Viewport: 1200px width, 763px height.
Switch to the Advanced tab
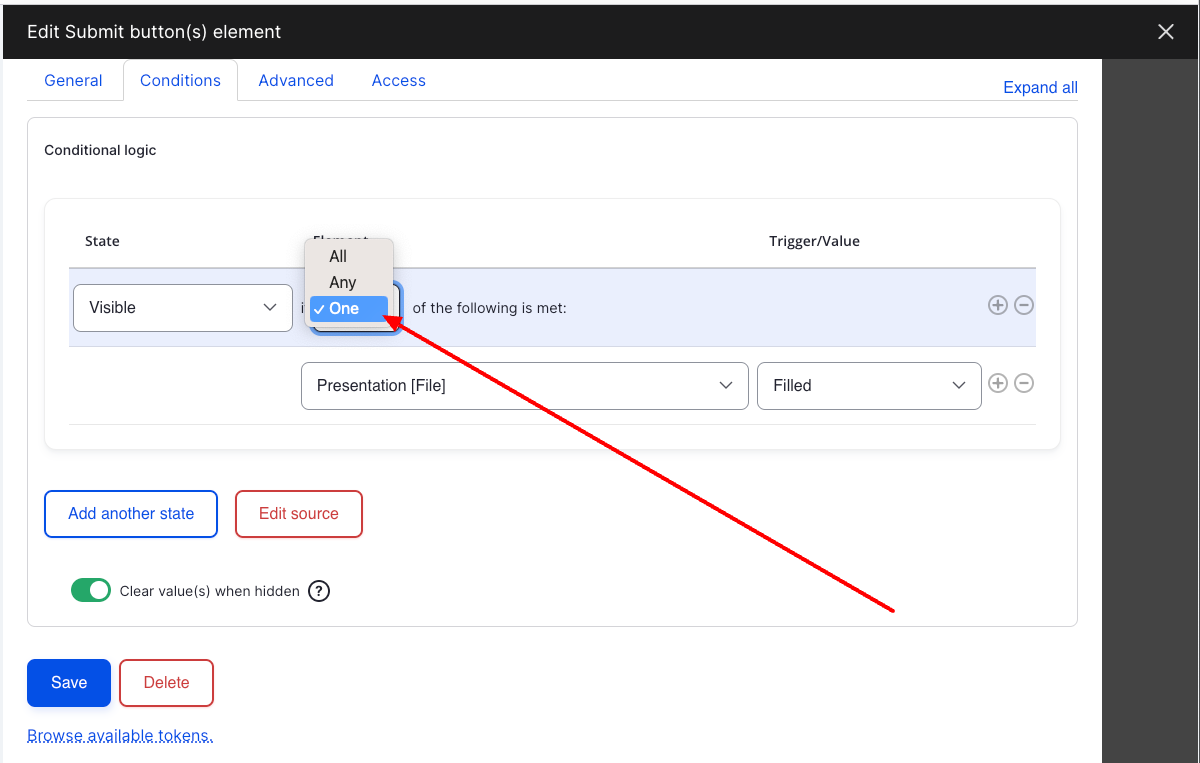click(x=296, y=80)
